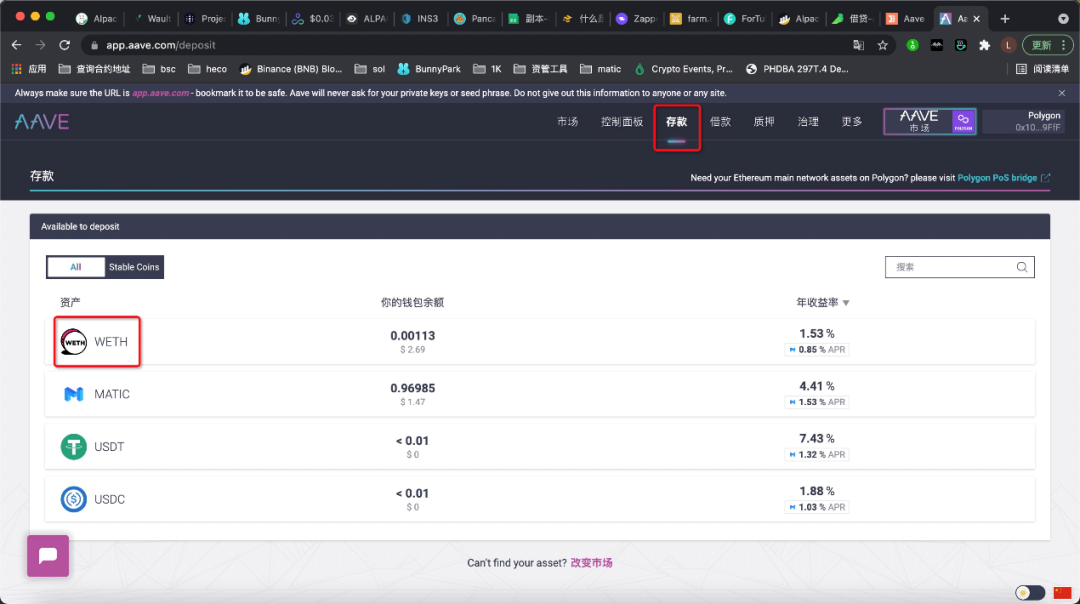Viewport: 1080px width, 604px height.
Task: Open the Polygon PoS bridge link
Action: [x=995, y=177]
